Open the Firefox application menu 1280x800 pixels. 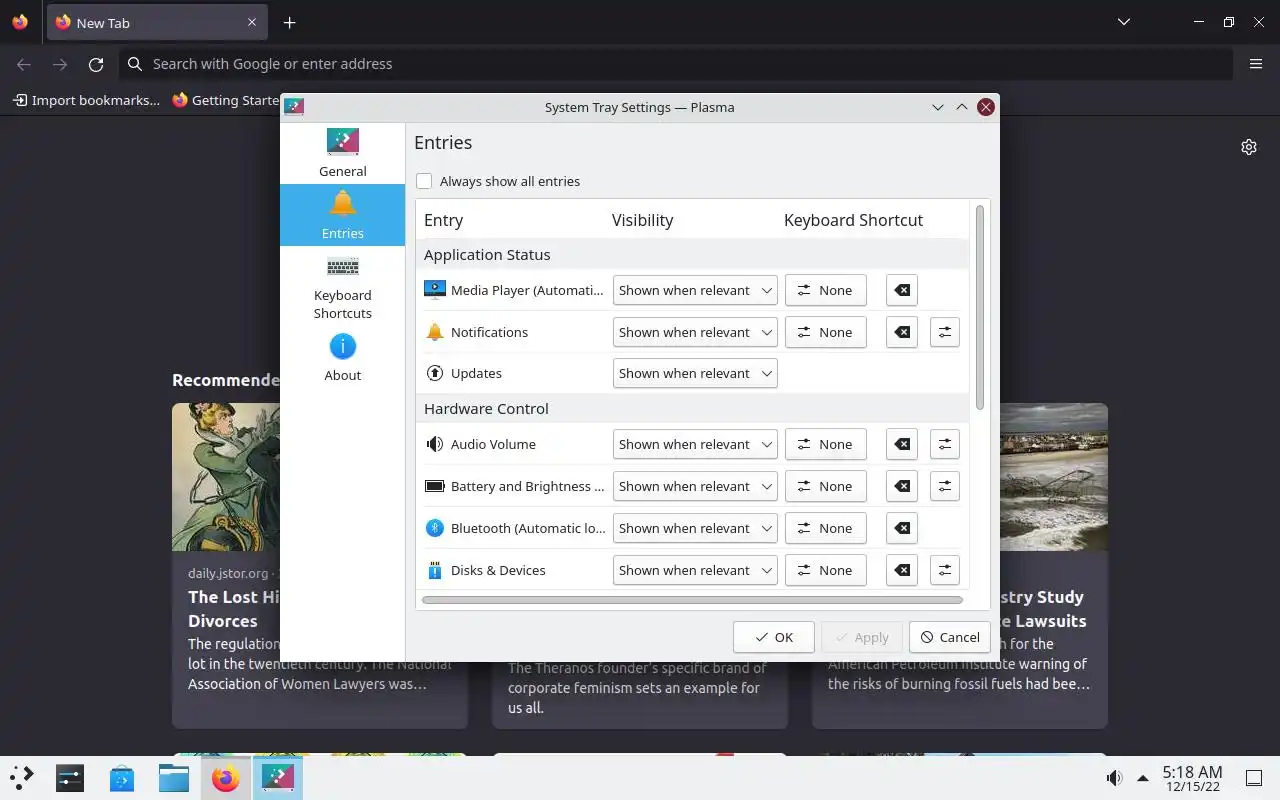(1256, 64)
